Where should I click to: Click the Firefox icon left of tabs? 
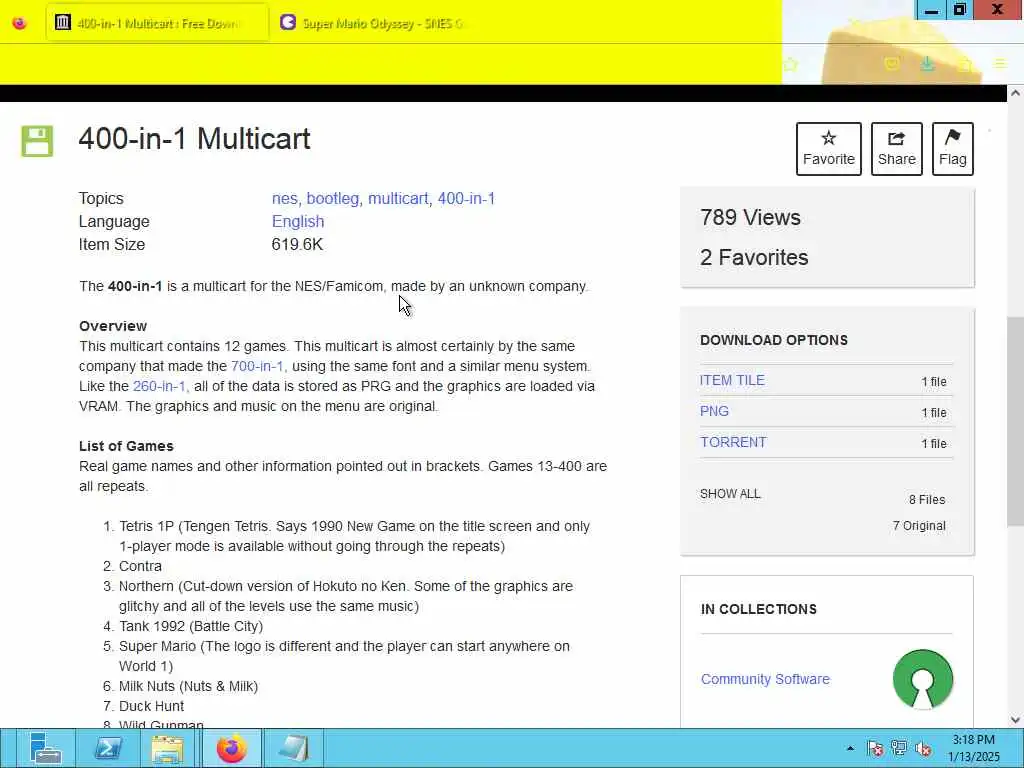click(x=20, y=23)
